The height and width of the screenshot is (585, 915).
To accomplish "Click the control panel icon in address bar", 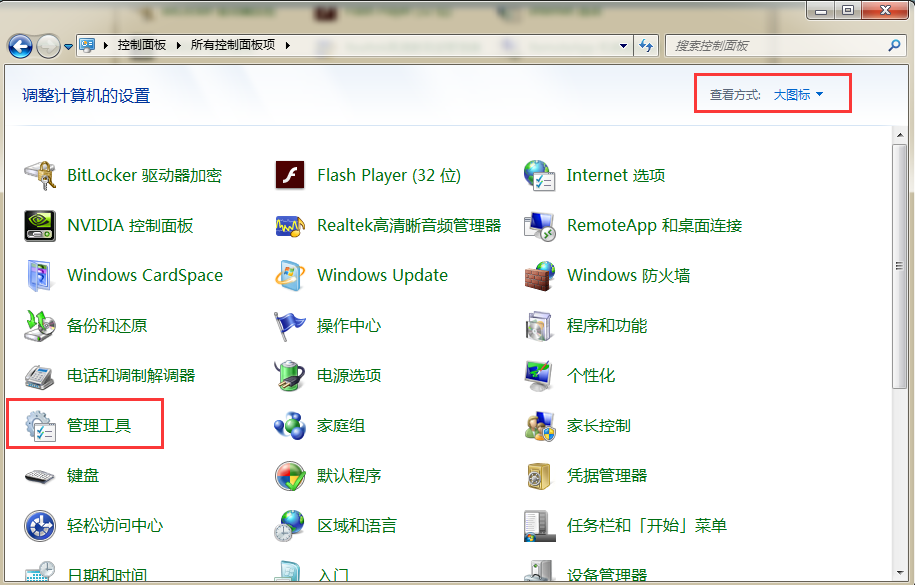I will 87,45.
